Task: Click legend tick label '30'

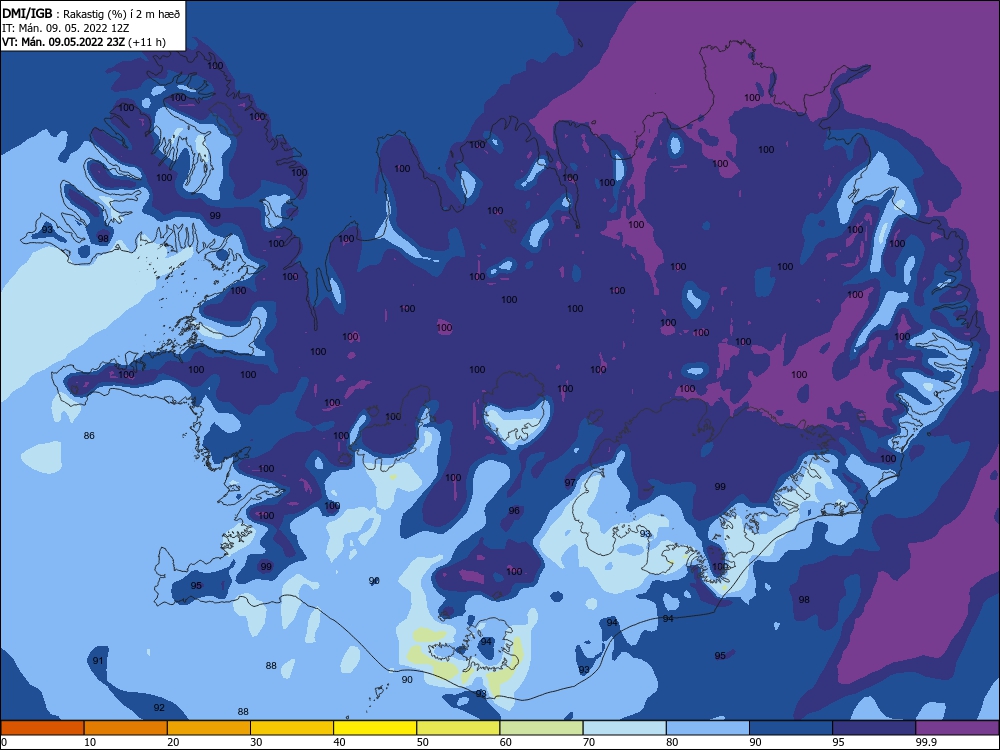Action: coord(256,742)
